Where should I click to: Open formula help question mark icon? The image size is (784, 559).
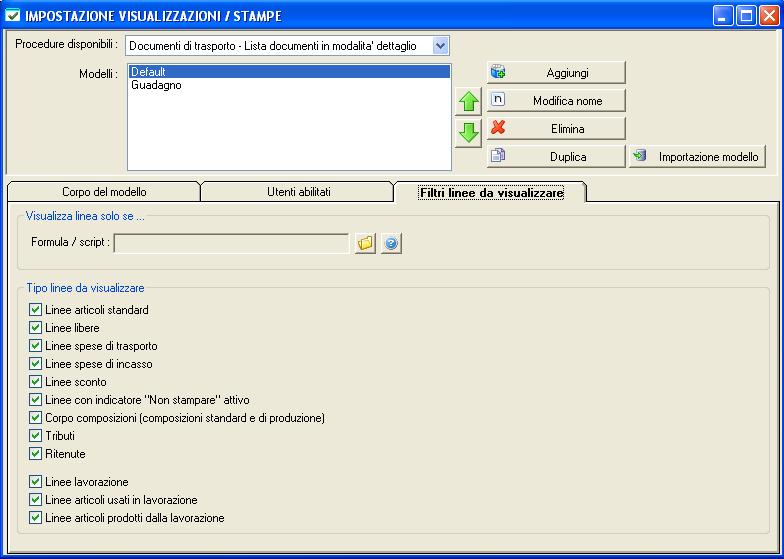tap(391, 243)
